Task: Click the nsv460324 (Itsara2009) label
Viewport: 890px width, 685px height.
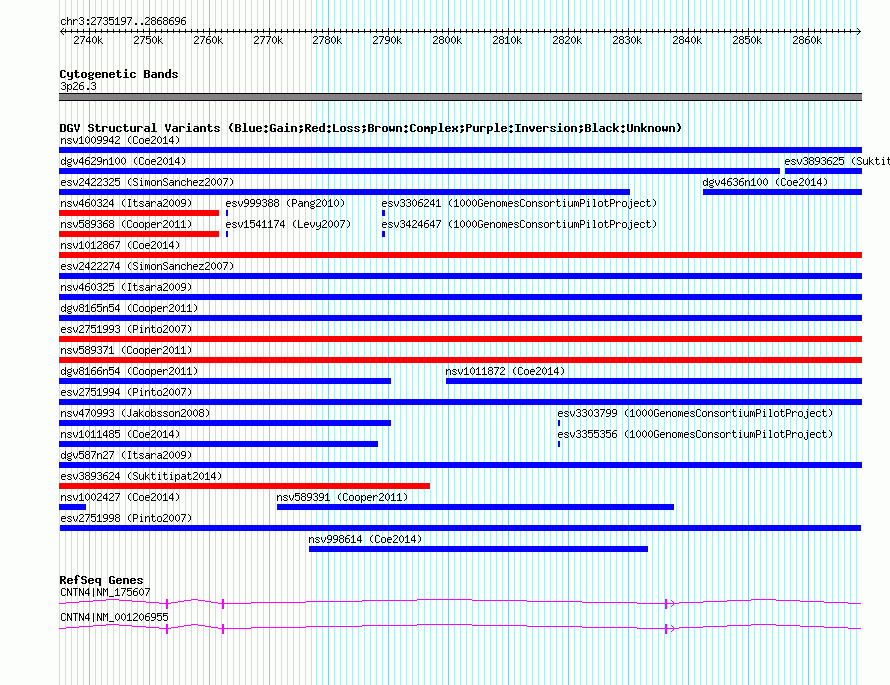Action: 126,203
